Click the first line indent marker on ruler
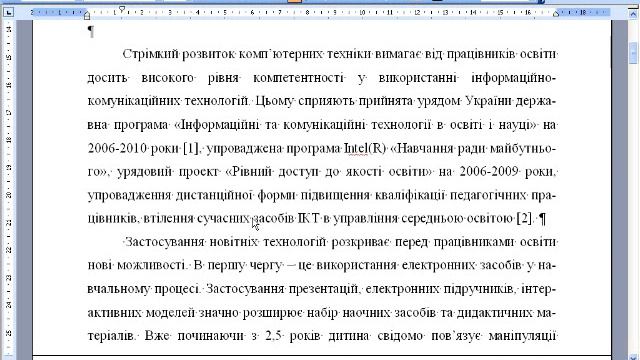The image size is (640, 360). coord(122,9)
